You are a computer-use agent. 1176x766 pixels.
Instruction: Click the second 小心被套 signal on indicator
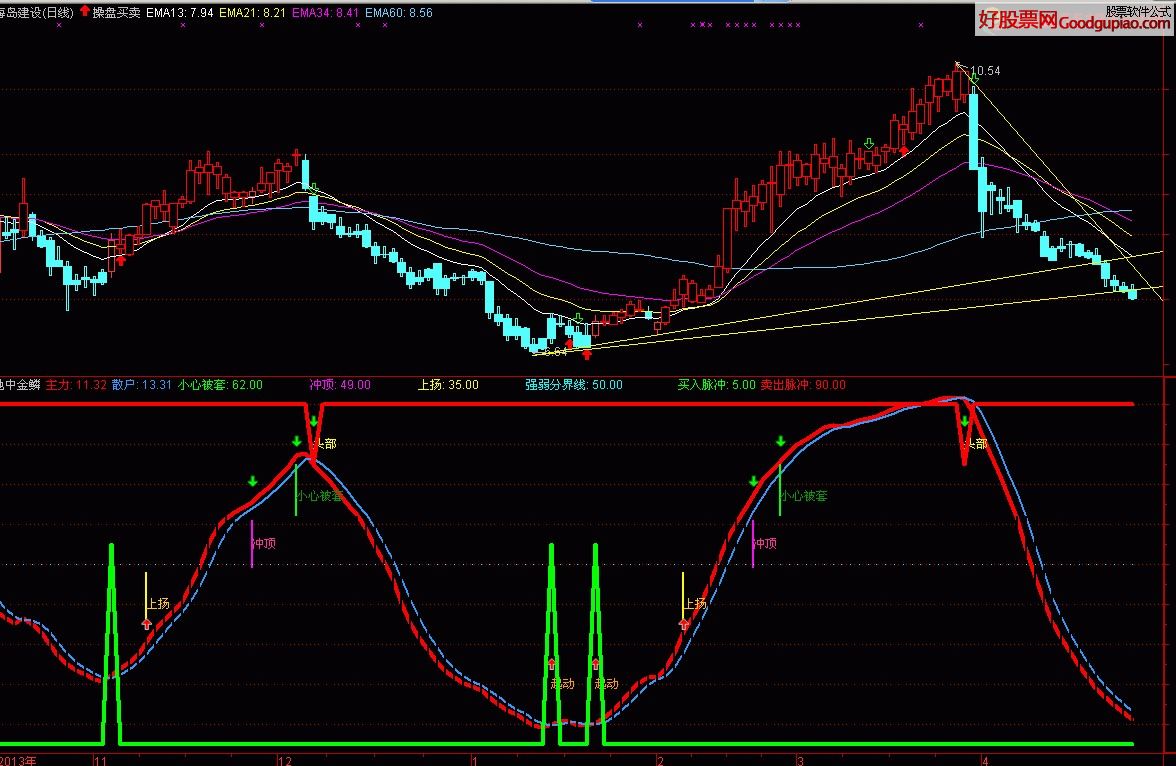pos(804,495)
